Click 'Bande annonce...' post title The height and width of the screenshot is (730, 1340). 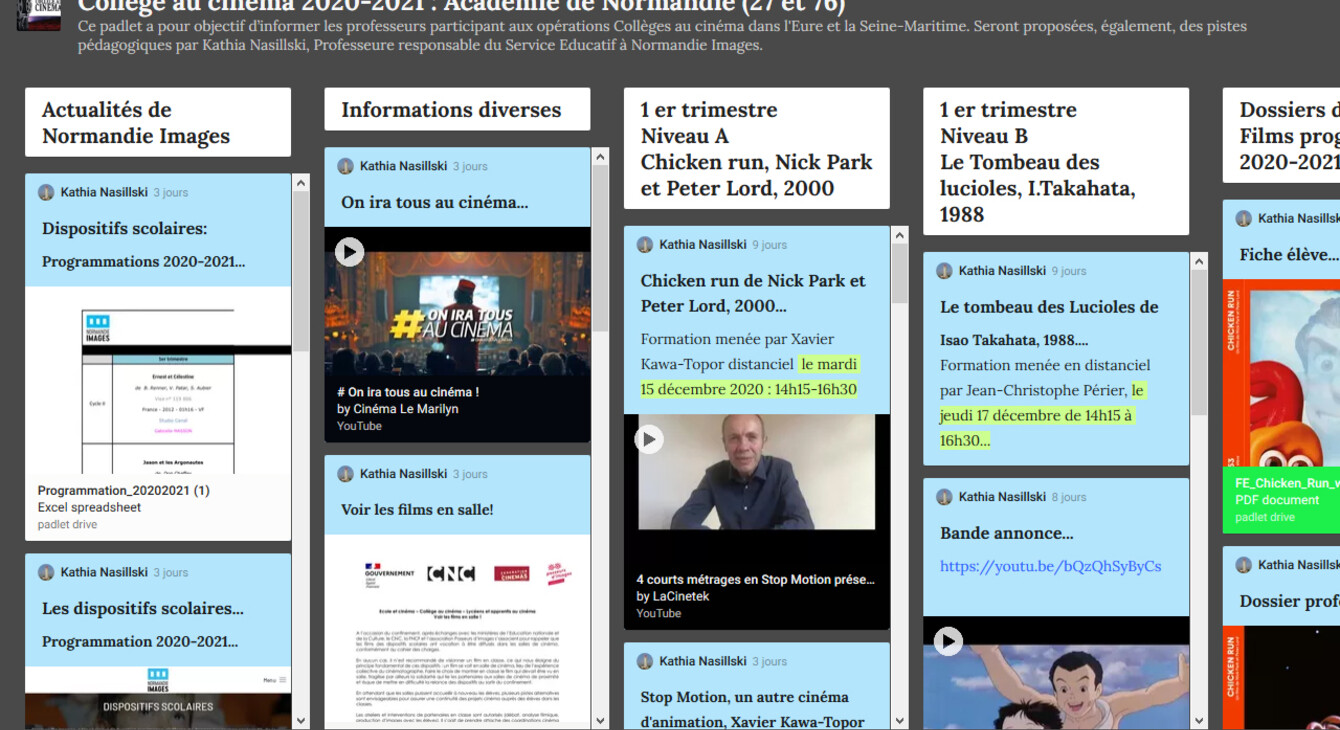click(x=1007, y=533)
